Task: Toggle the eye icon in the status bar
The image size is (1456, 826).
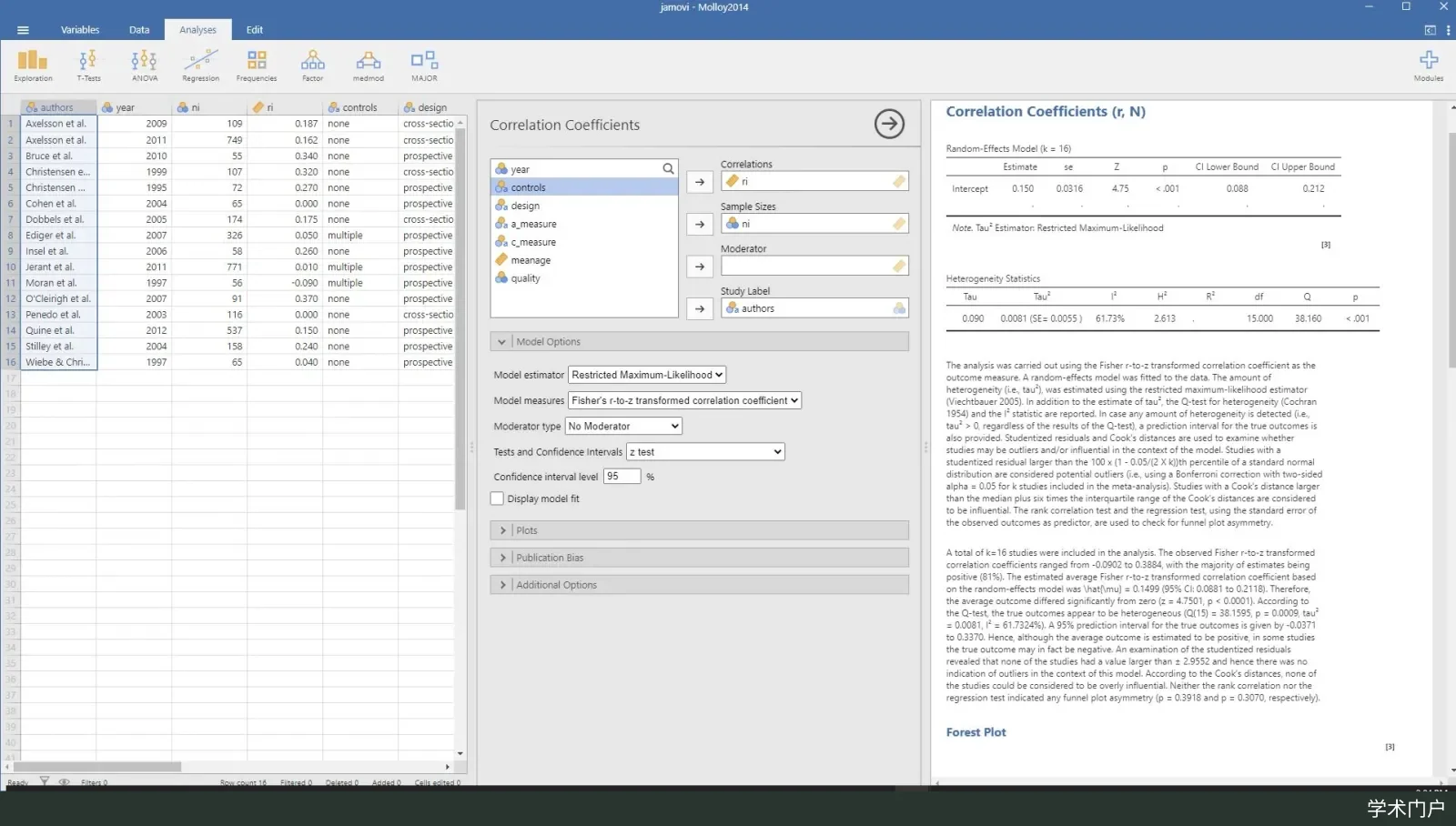Action: (64, 782)
